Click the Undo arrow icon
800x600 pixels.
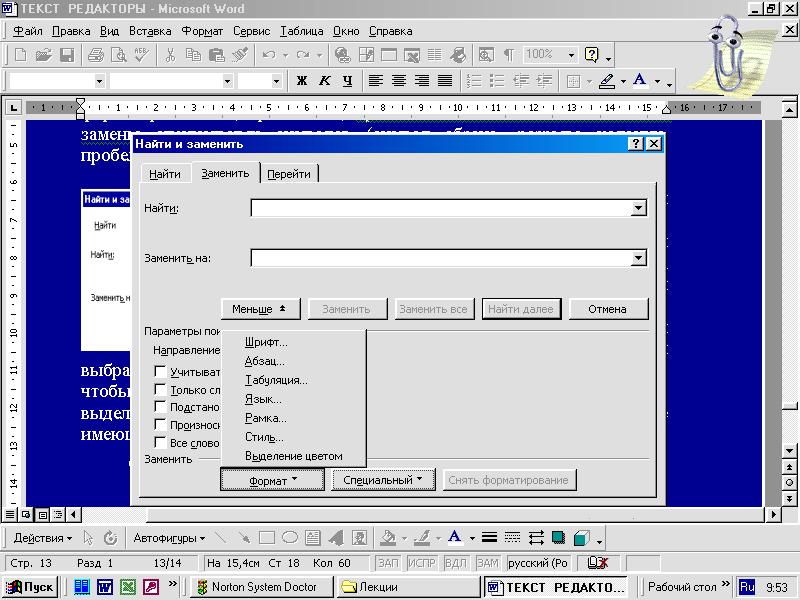click(269, 55)
